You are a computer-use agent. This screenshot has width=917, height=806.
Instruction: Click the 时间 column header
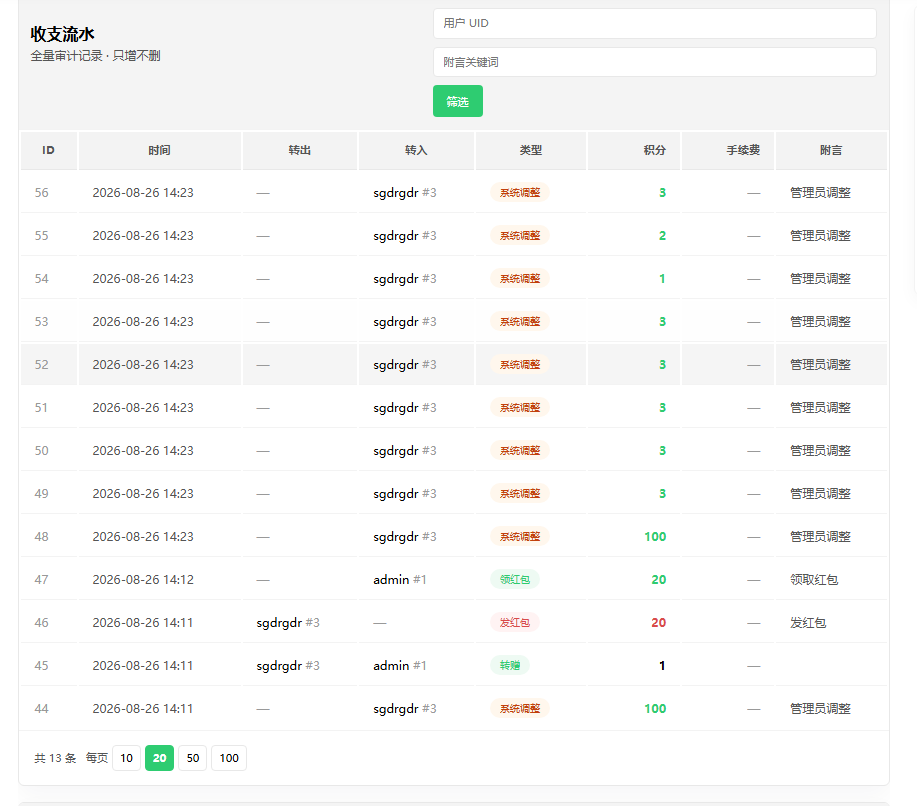(159, 150)
